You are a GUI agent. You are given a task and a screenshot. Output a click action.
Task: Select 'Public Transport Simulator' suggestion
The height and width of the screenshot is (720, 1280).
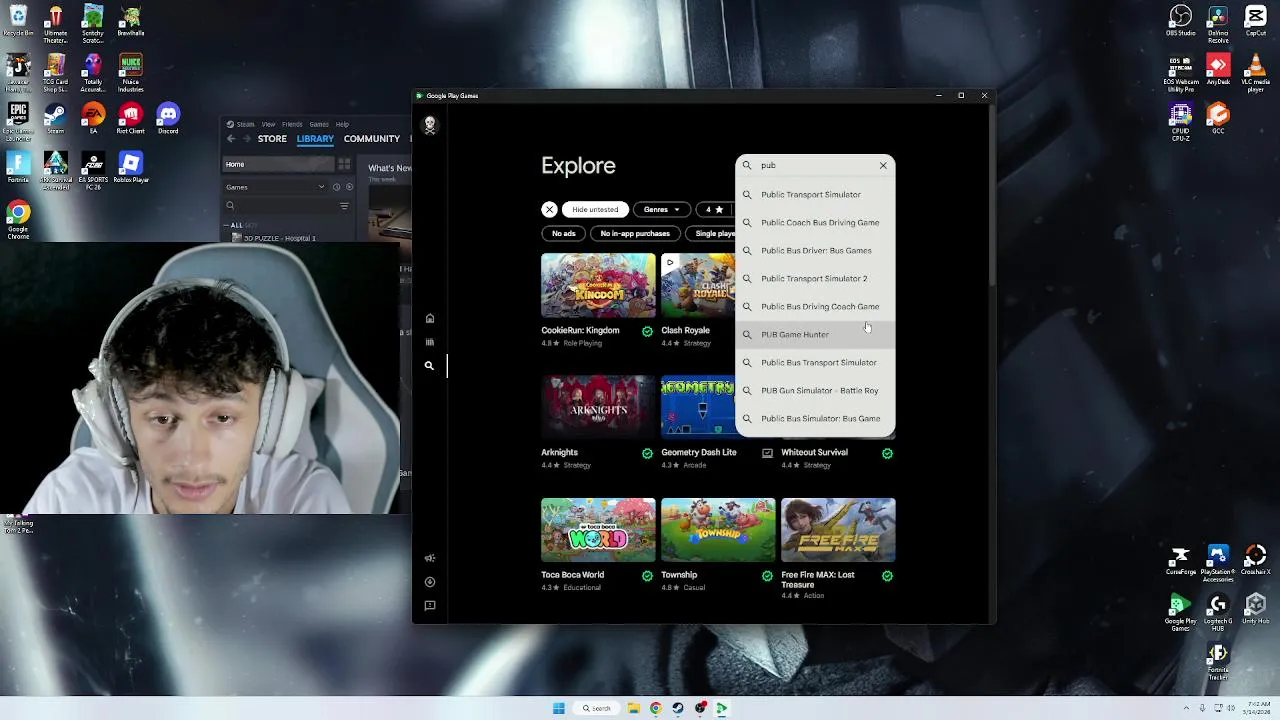click(x=815, y=195)
